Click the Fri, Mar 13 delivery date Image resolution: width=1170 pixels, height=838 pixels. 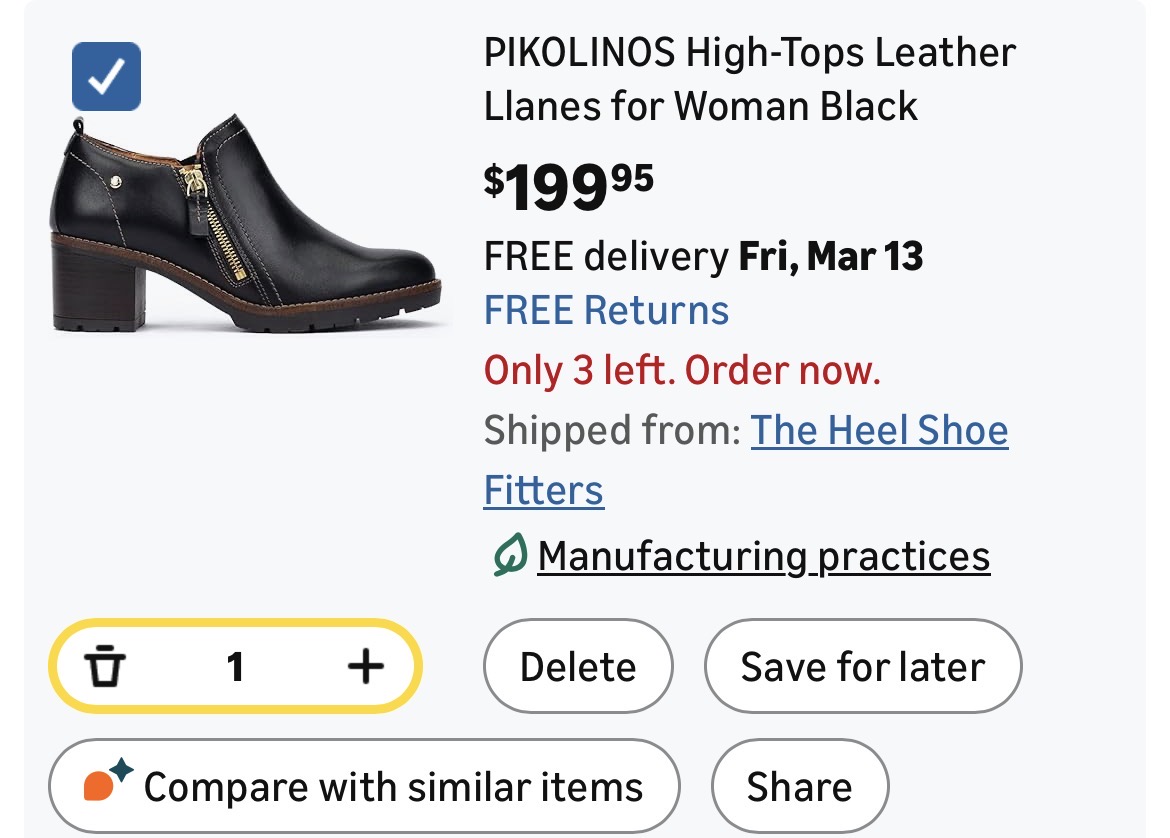[x=830, y=257]
